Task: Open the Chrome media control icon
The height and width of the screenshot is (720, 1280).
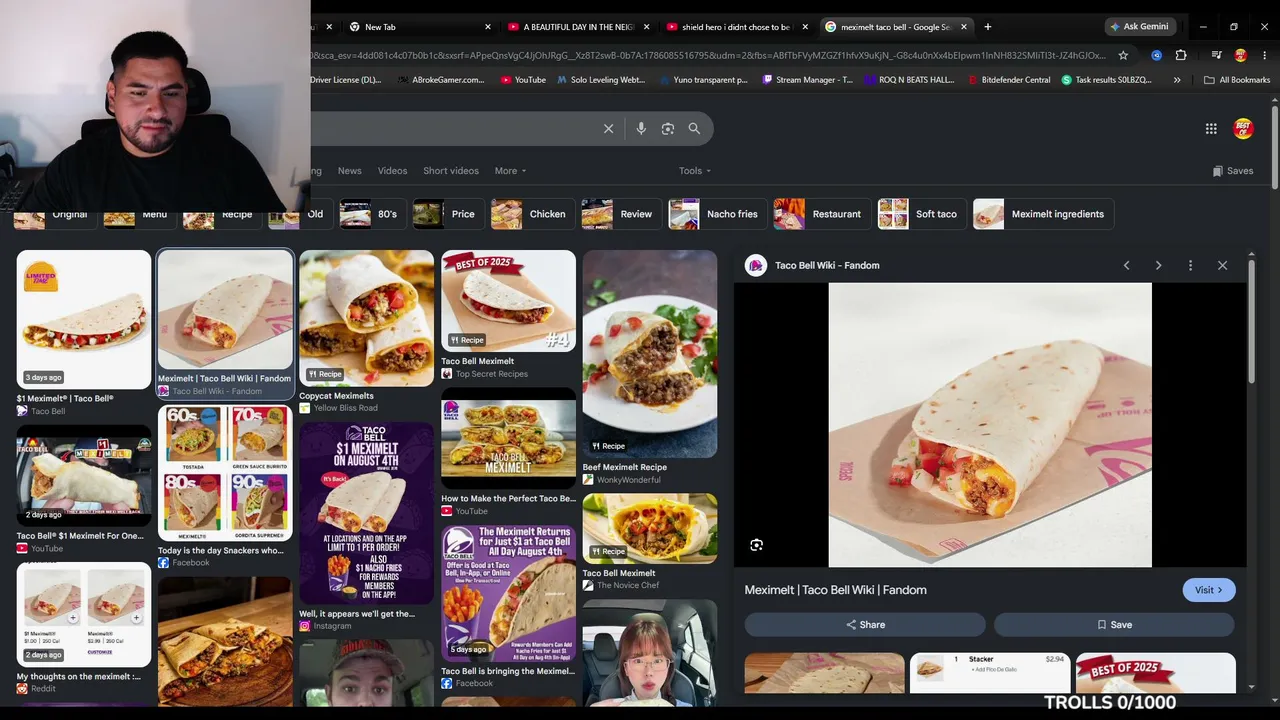Action: (x=1216, y=55)
